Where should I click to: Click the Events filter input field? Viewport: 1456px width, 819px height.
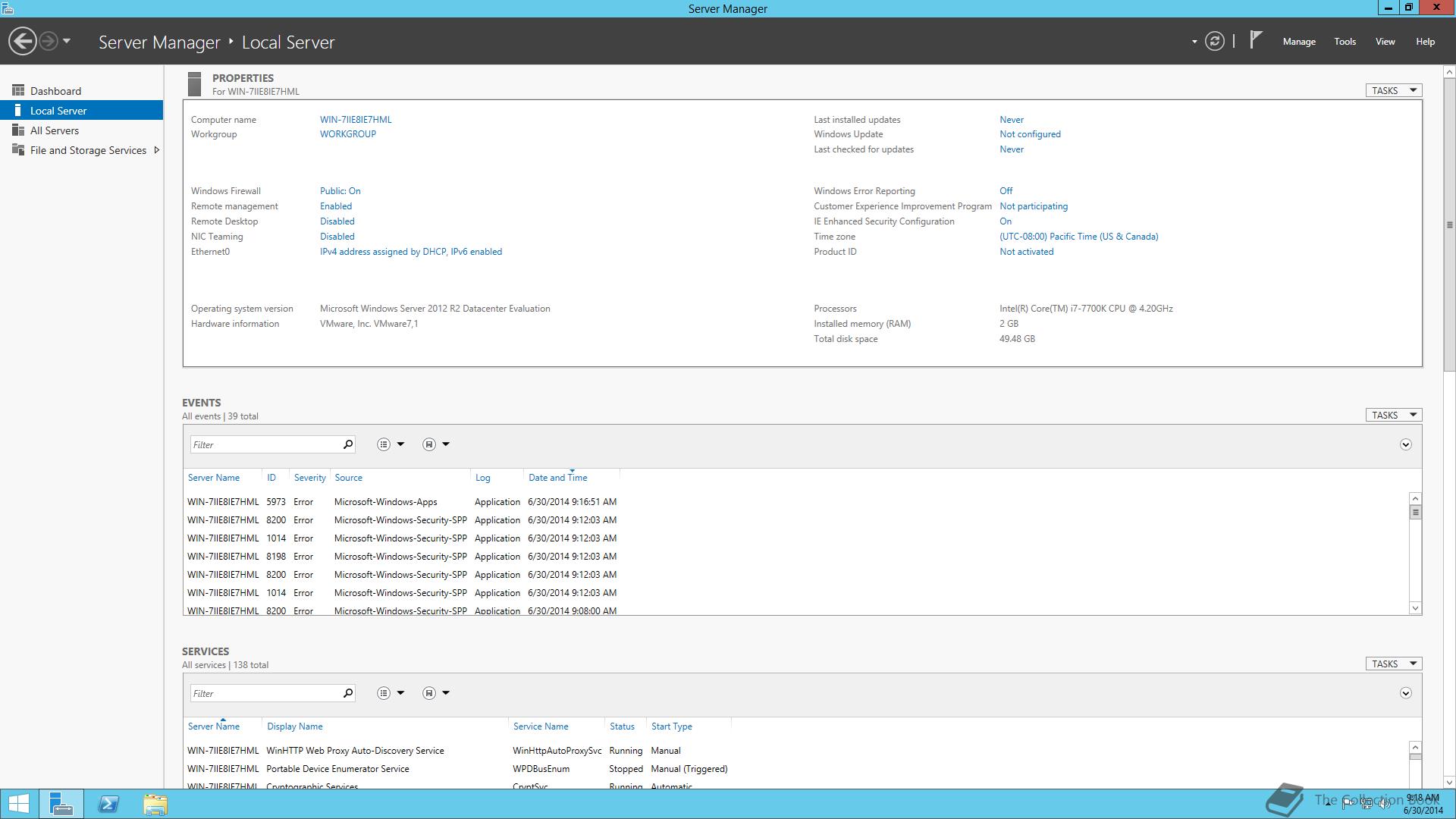point(265,444)
